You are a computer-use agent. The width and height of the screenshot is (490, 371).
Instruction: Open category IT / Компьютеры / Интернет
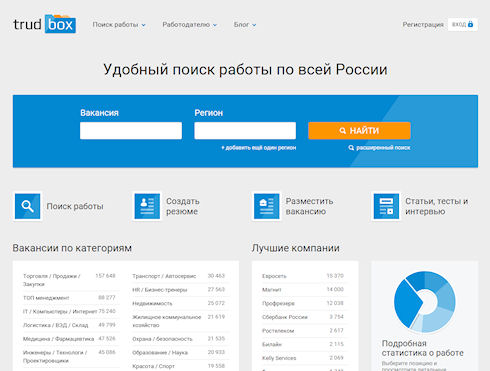(60, 311)
